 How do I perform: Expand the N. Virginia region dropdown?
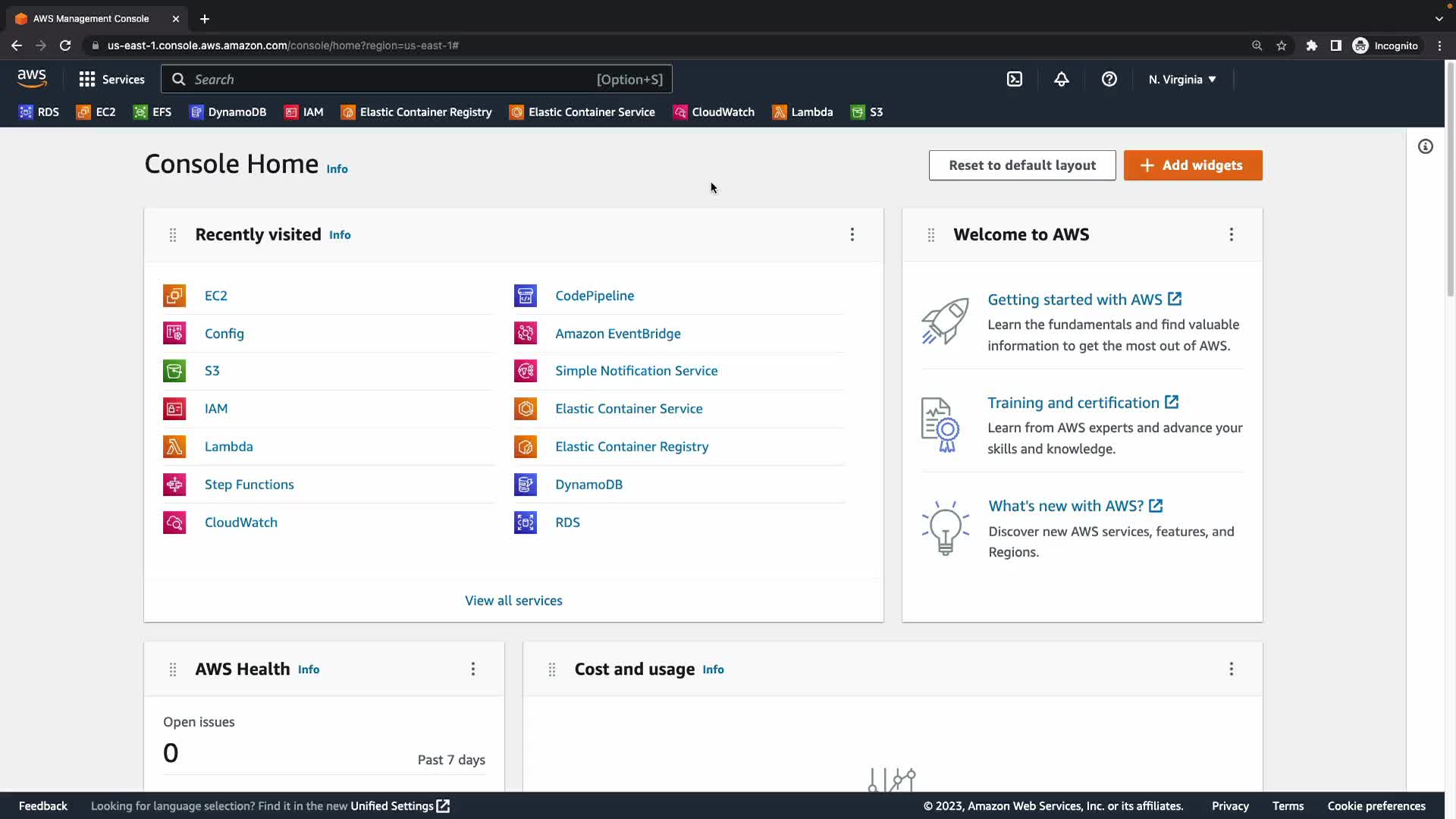point(1181,79)
